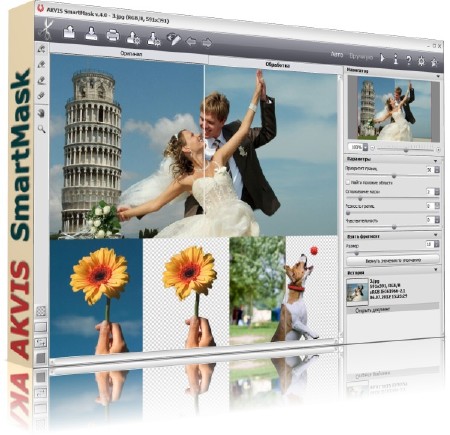Select the Hand pan tool
Screen dimensions: 450x435
[x=41, y=113]
